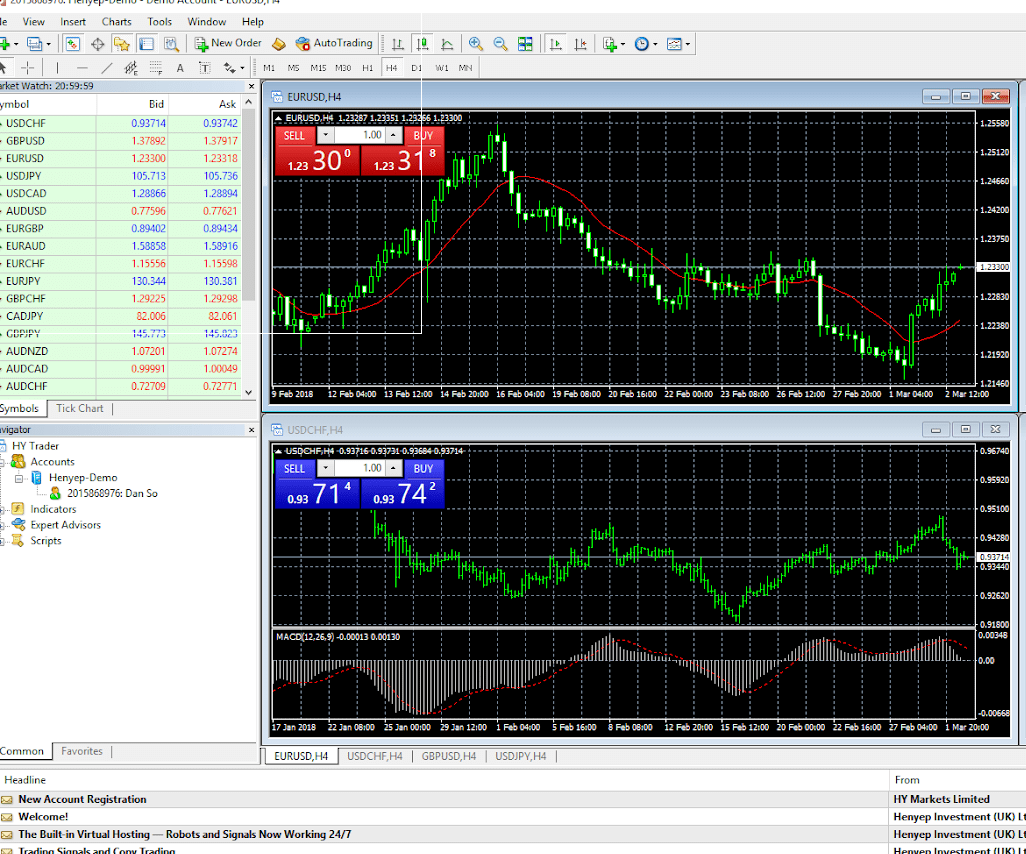Toggle AutoTrading on the toolbar
The image size is (1026, 854).
click(x=334, y=43)
